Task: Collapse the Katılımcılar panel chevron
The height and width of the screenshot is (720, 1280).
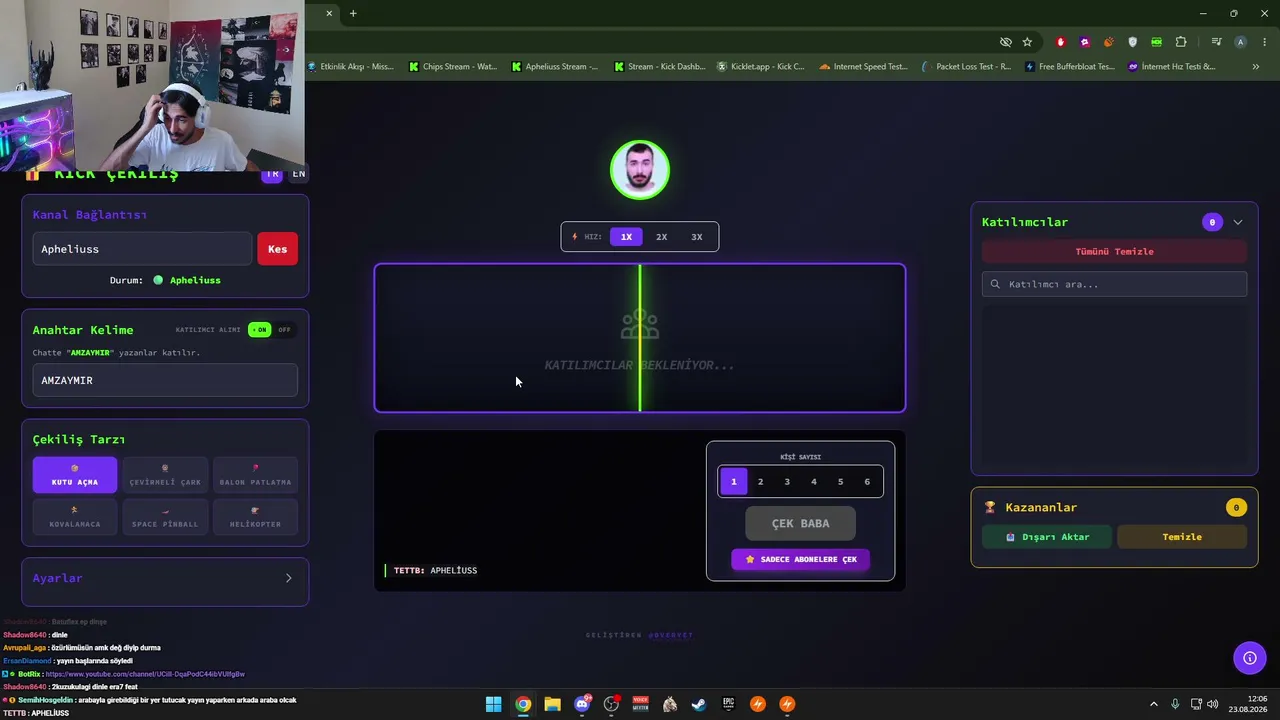Action: tap(1238, 222)
